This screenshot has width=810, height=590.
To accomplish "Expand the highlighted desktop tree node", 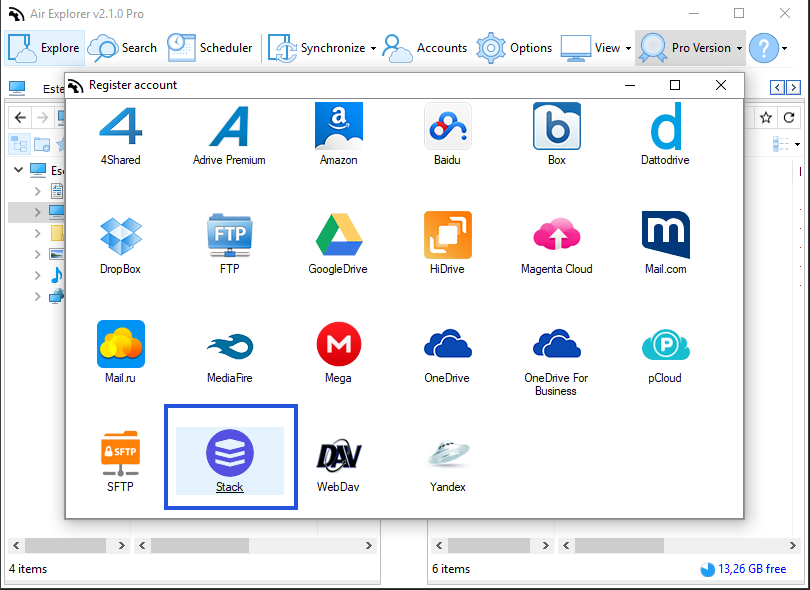I will [x=37, y=212].
